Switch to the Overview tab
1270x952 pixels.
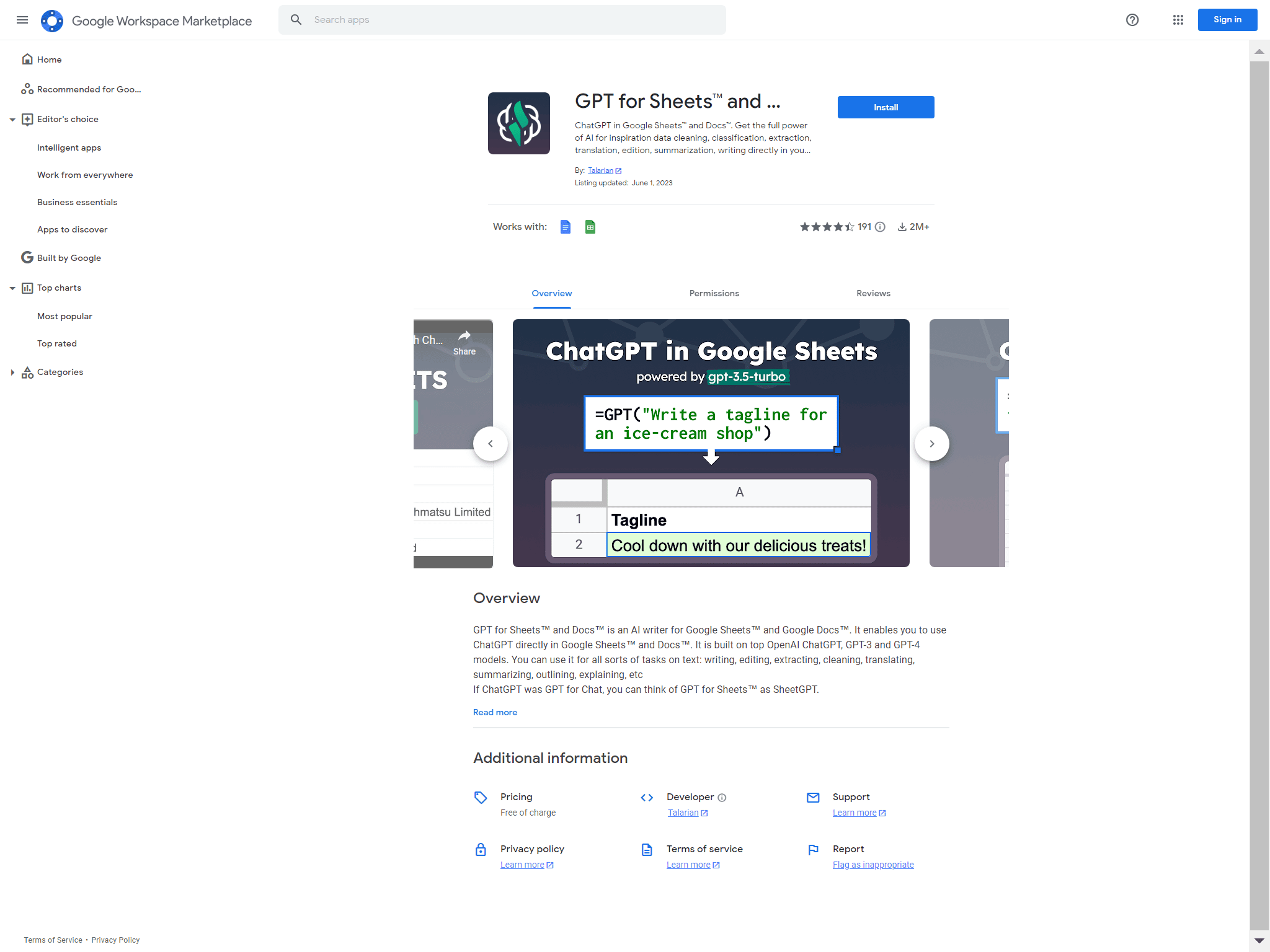[x=552, y=293]
